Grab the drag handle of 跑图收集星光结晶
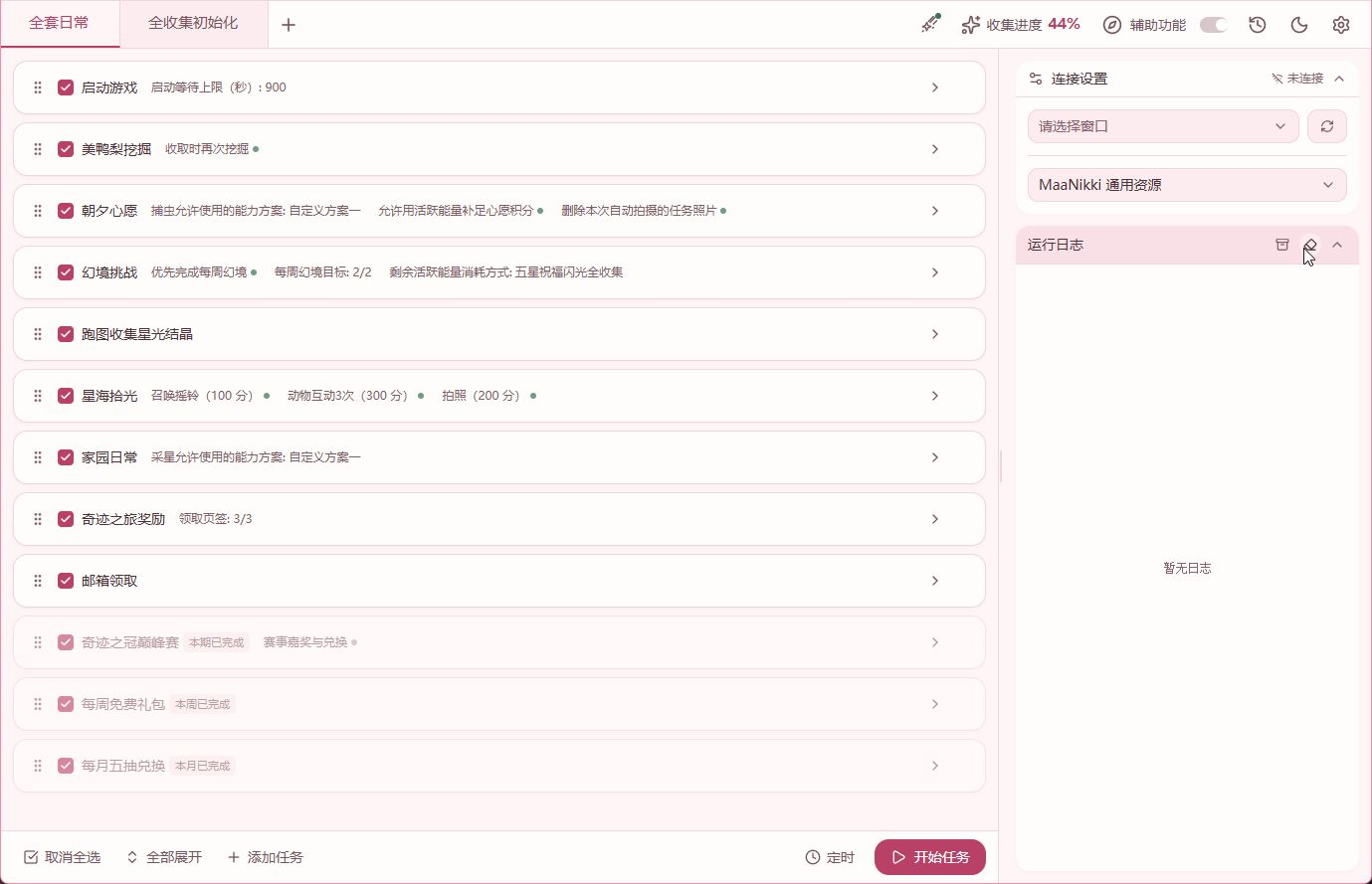This screenshot has height=884, width=1372. click(38, 334)
